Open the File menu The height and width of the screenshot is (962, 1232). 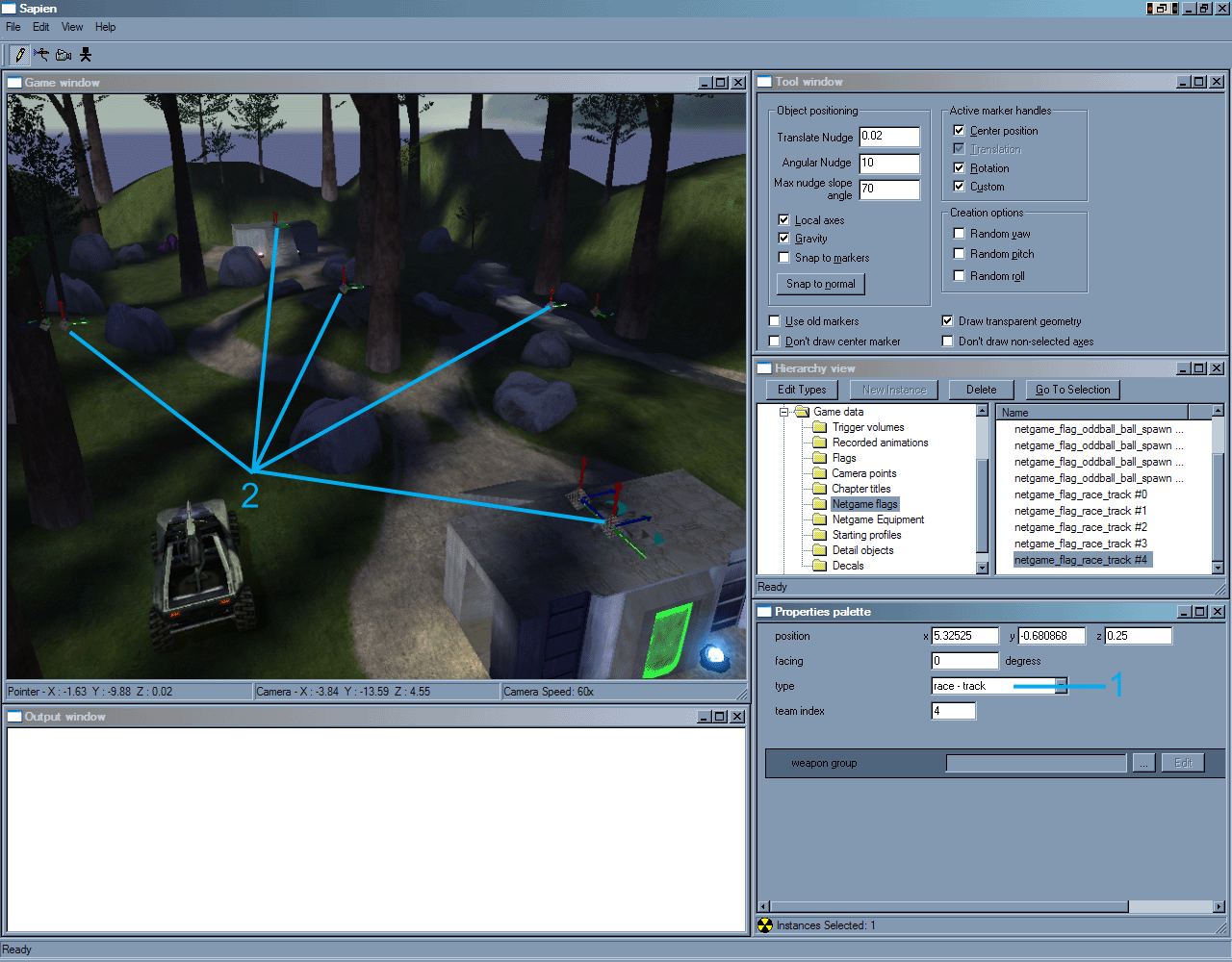[13, 27]
